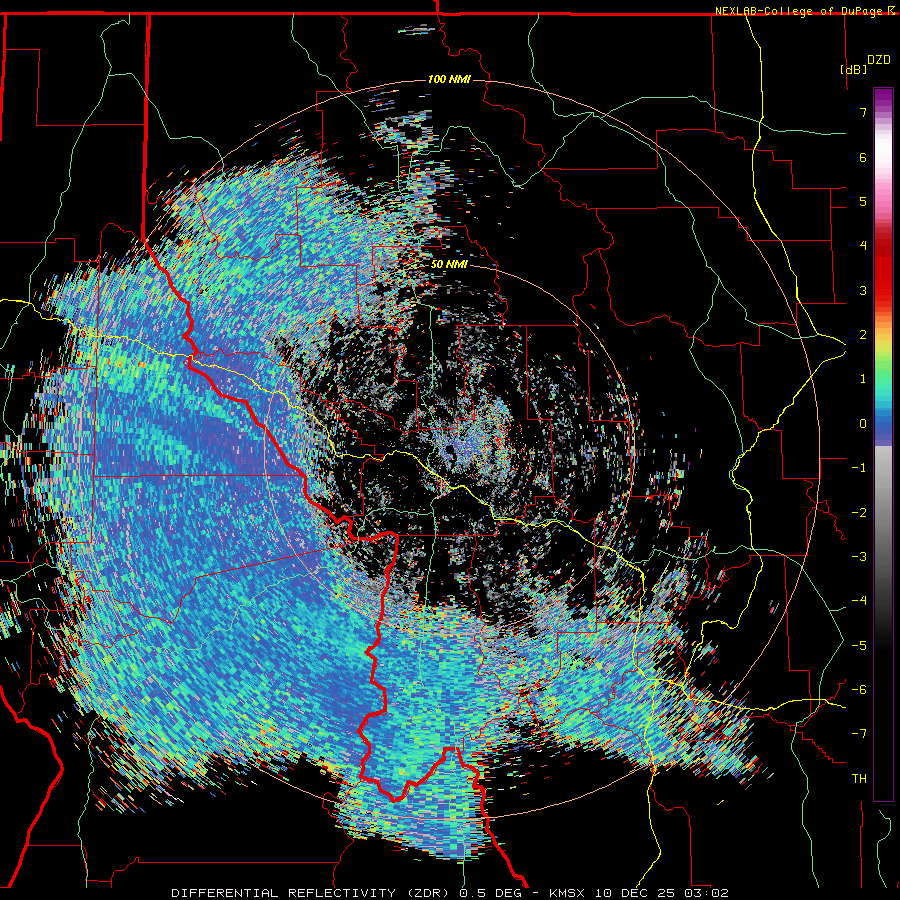Click the "4" value on the dB scale
900x900 pixels.
(x=863, y=246)
